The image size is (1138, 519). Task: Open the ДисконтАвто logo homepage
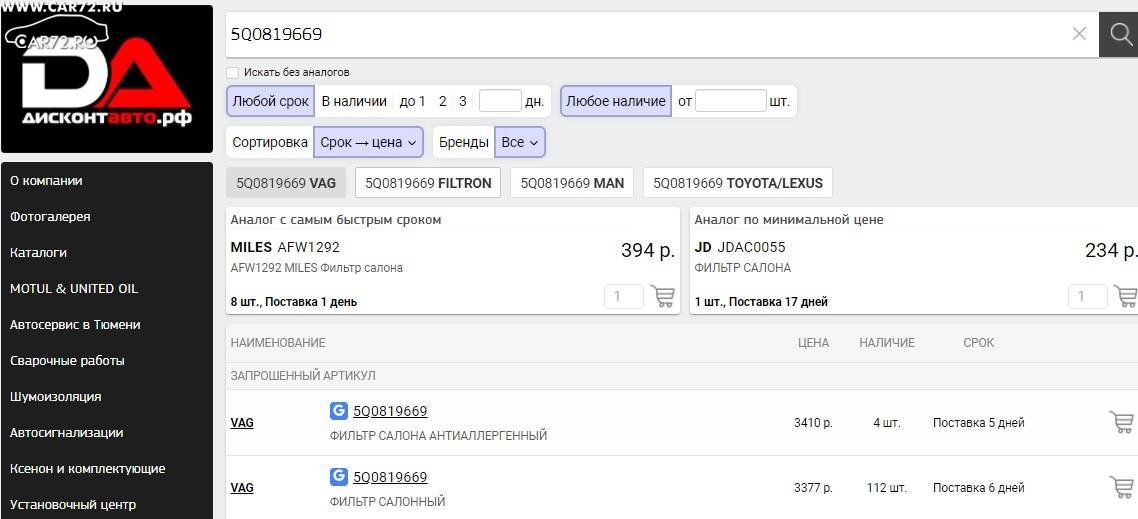[107, 79]
